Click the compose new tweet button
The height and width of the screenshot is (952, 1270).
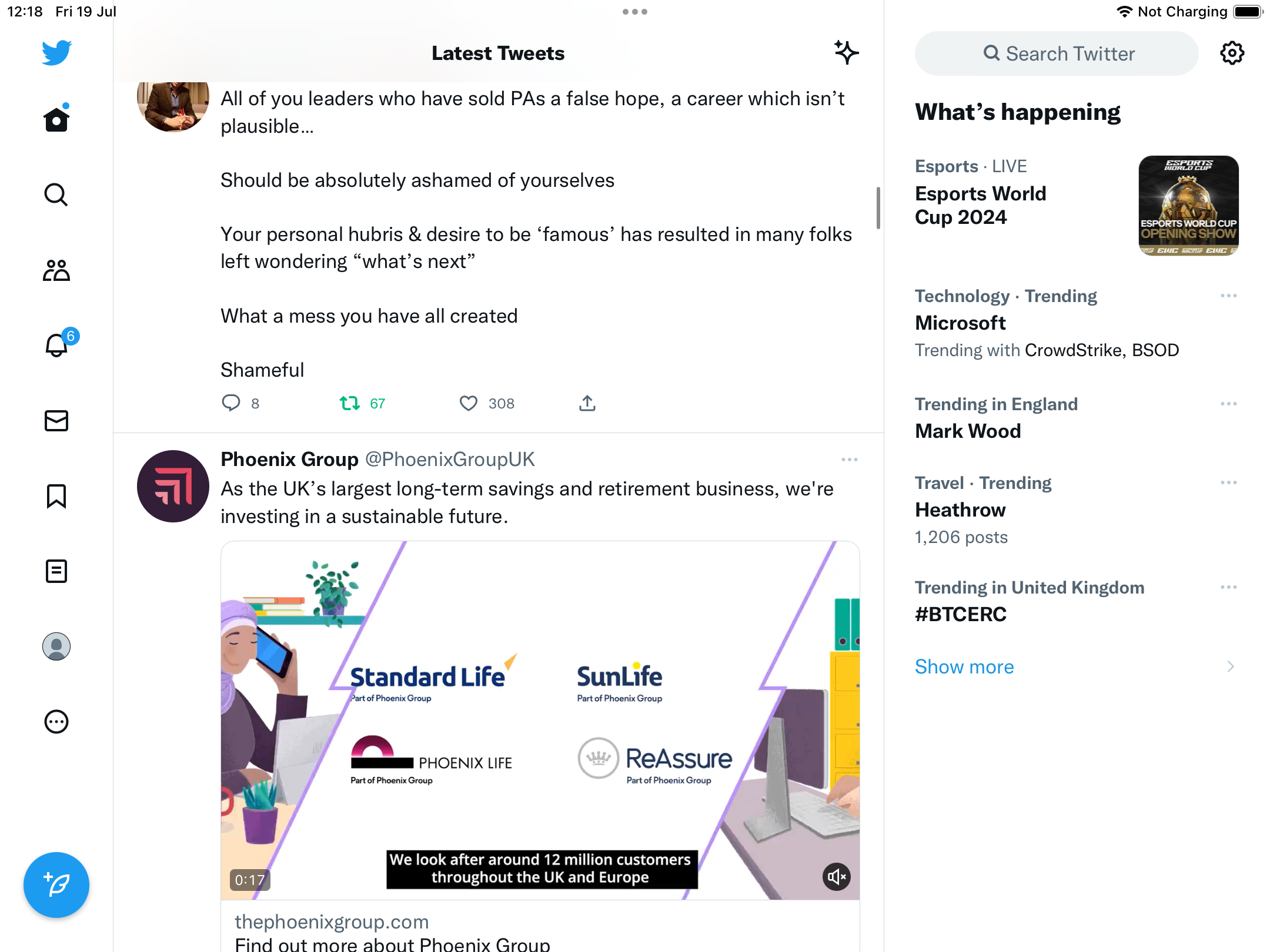click(56, 885)
